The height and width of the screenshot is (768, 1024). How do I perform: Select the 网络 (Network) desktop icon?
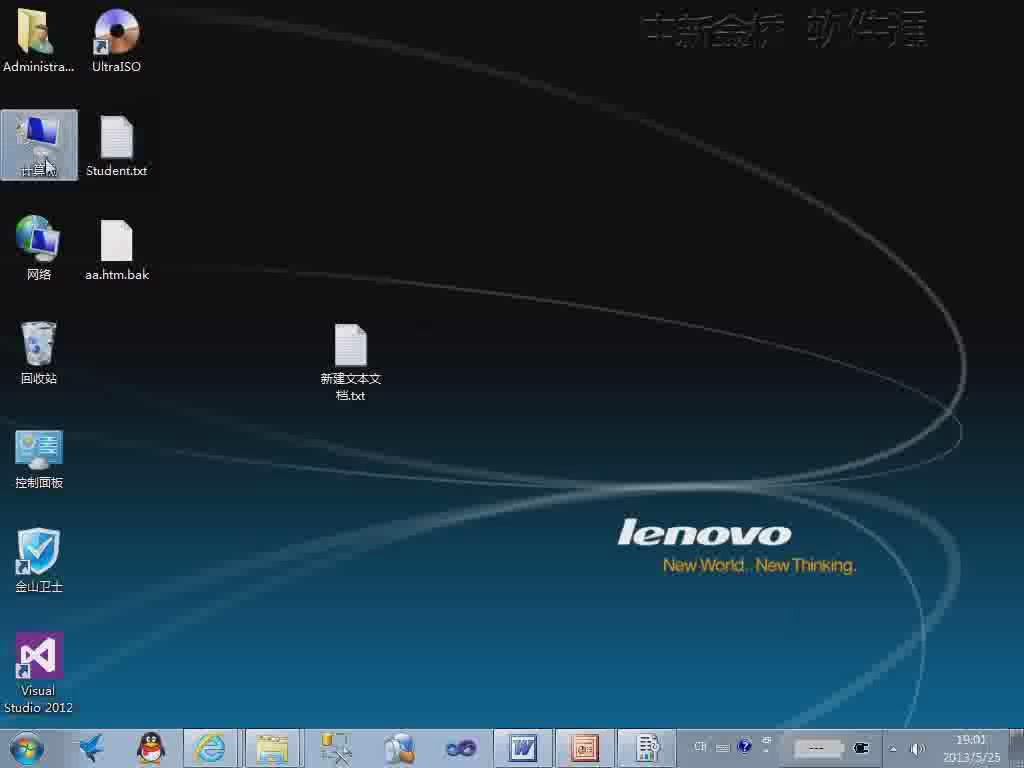click(x=39, y=248)
